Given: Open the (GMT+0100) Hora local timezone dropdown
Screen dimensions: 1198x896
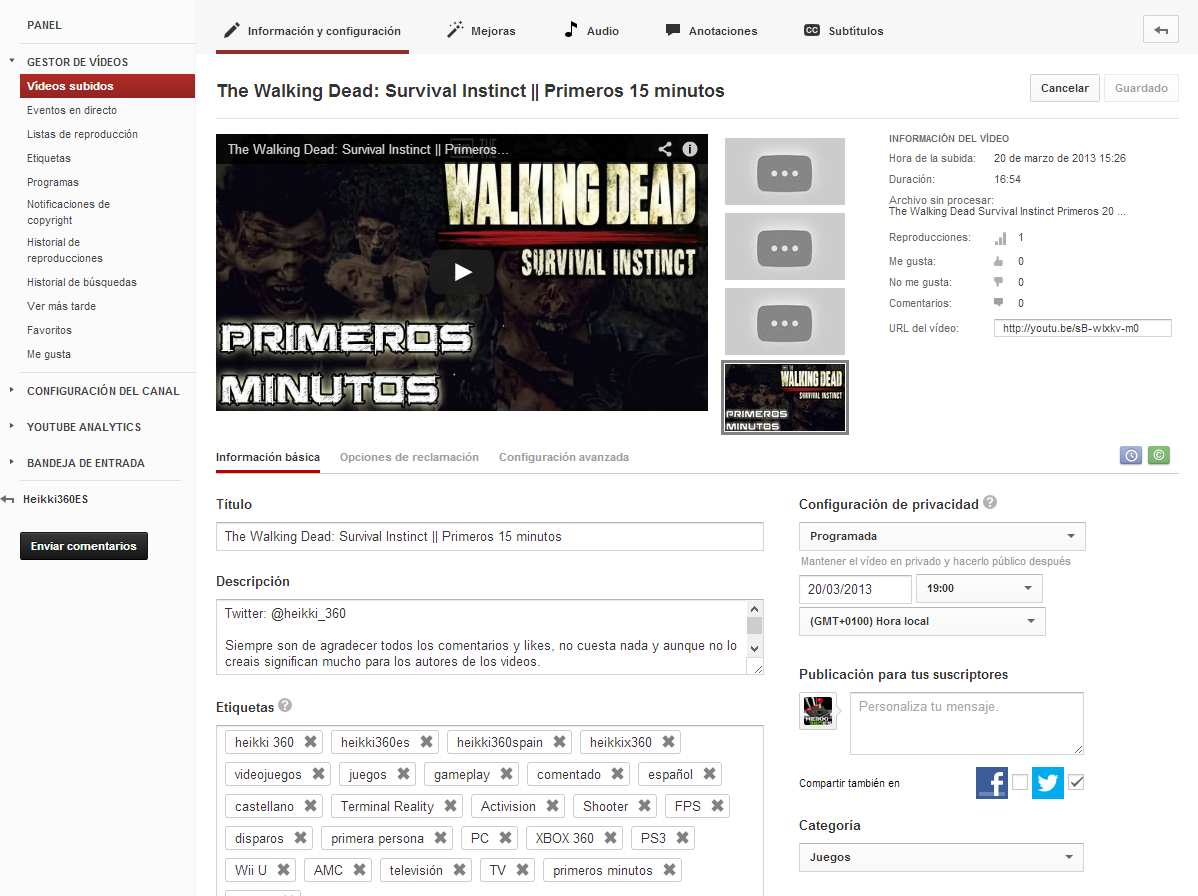Looking at the screenshot, I should tap(922, 621).
